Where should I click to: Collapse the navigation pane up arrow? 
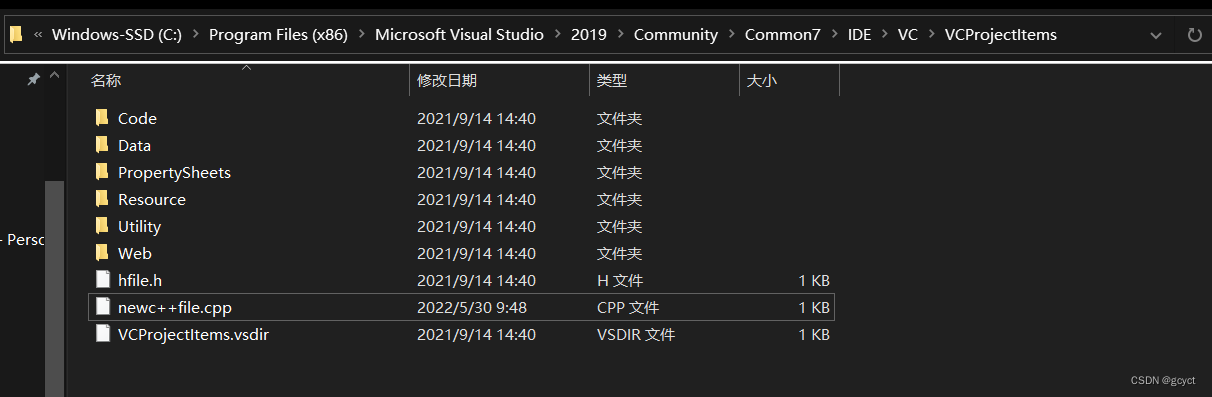(x=54, y=76)
